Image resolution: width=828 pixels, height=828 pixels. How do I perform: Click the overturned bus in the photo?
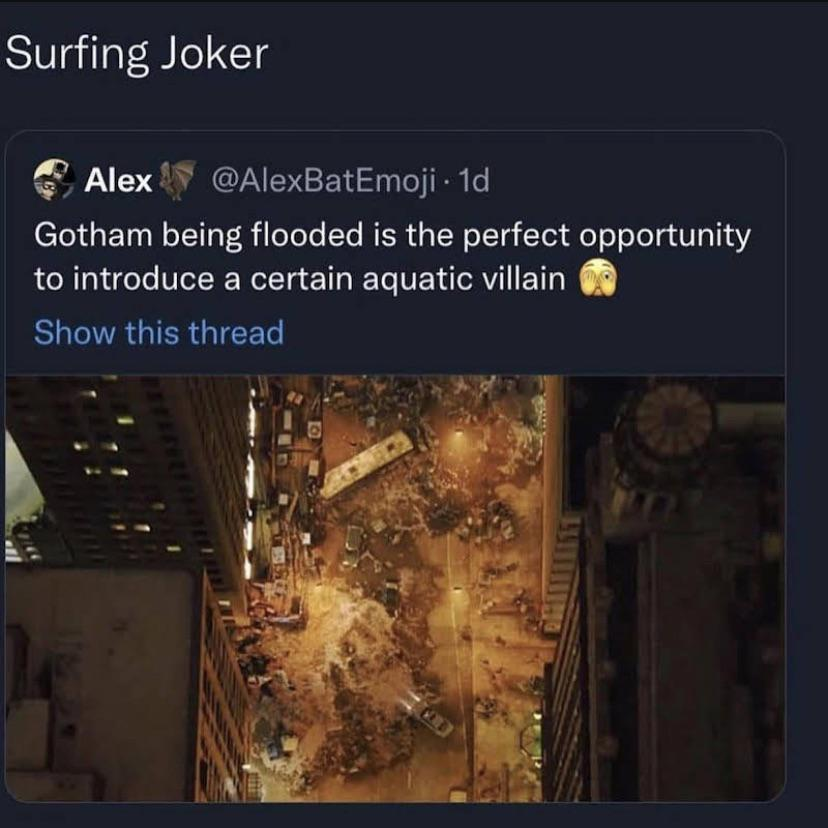point(367,464)
